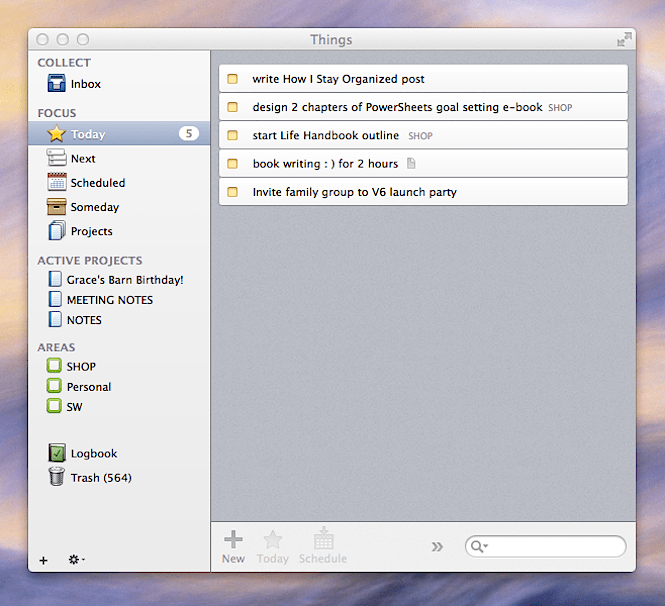Click the Logbook checkmark icon
This screenshot has height=606, width=665.
tap(57, 453)
